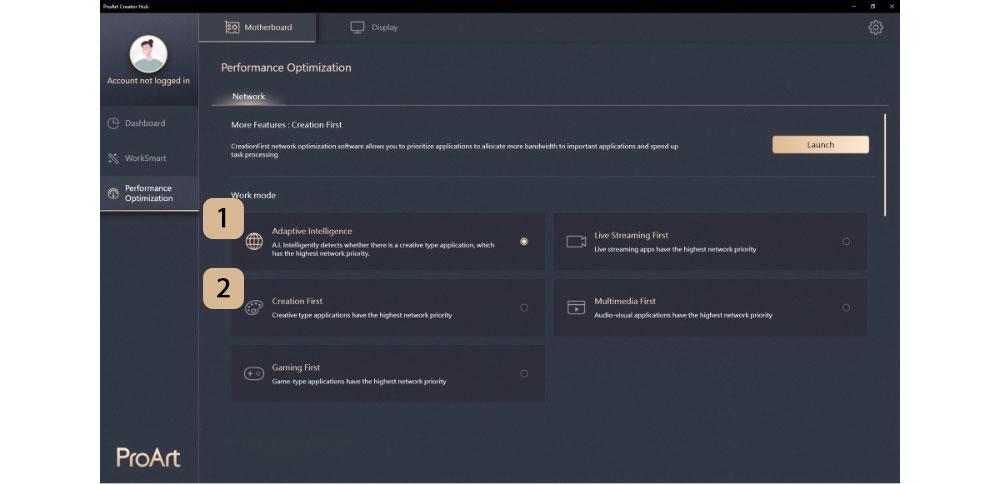The image size is (1000, 484).
Task: Choose the Multimedia First radio button
Action: 846,307
